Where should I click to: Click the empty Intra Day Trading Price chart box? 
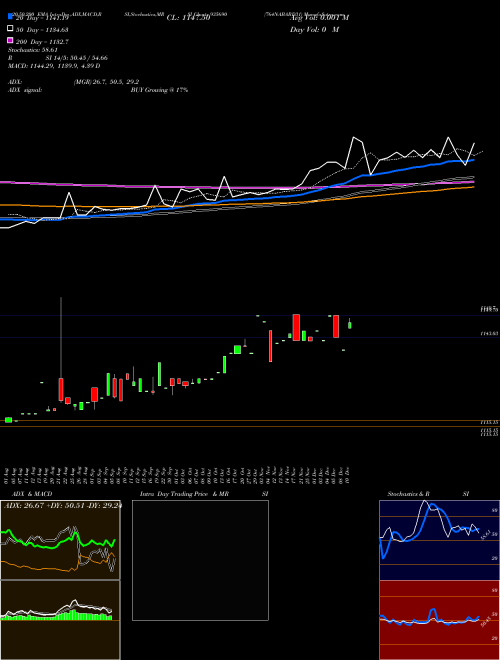tap(200, 560)
